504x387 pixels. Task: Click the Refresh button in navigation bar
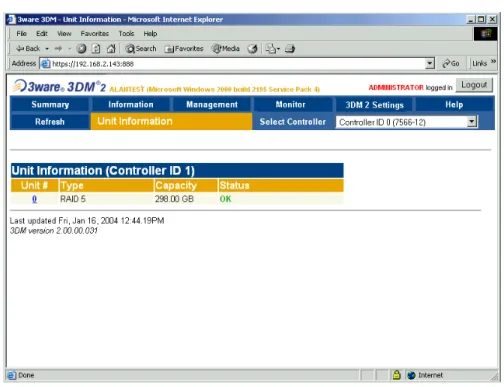point(50,122)
